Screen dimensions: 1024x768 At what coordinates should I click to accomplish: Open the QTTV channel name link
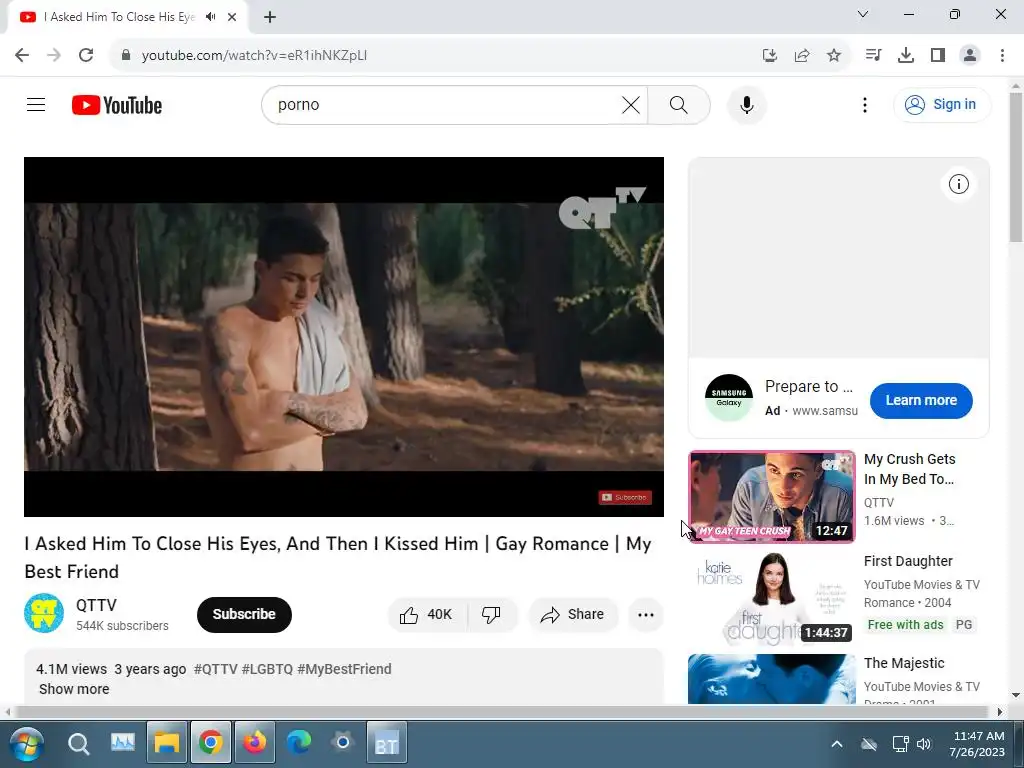(x=96, y=605)
